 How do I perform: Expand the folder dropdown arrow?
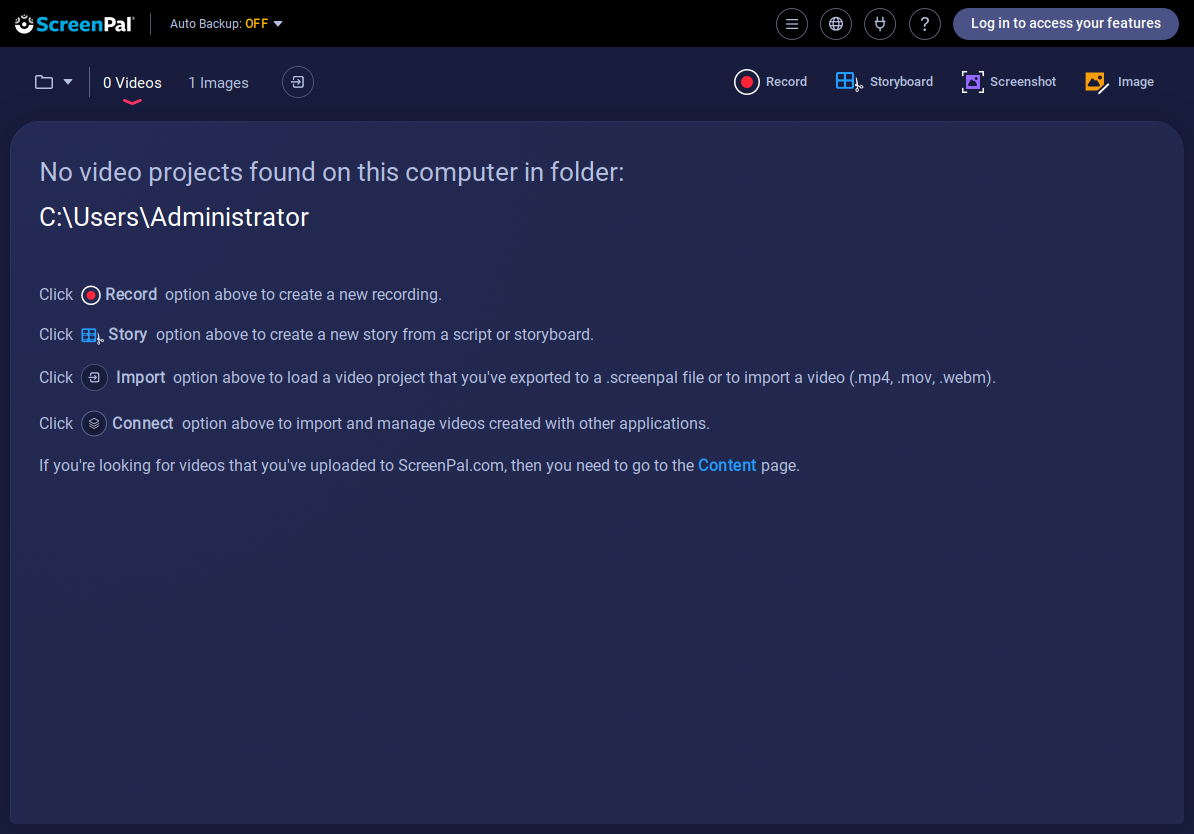pos(68,82)
